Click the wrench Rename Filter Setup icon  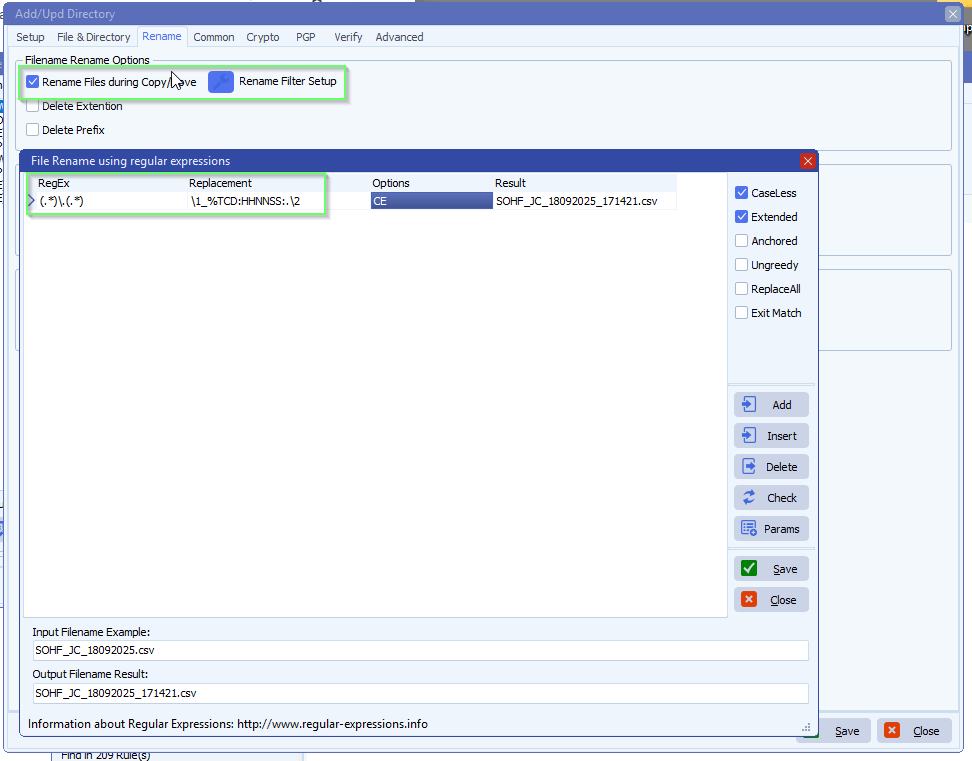click(x=221, y=82)
